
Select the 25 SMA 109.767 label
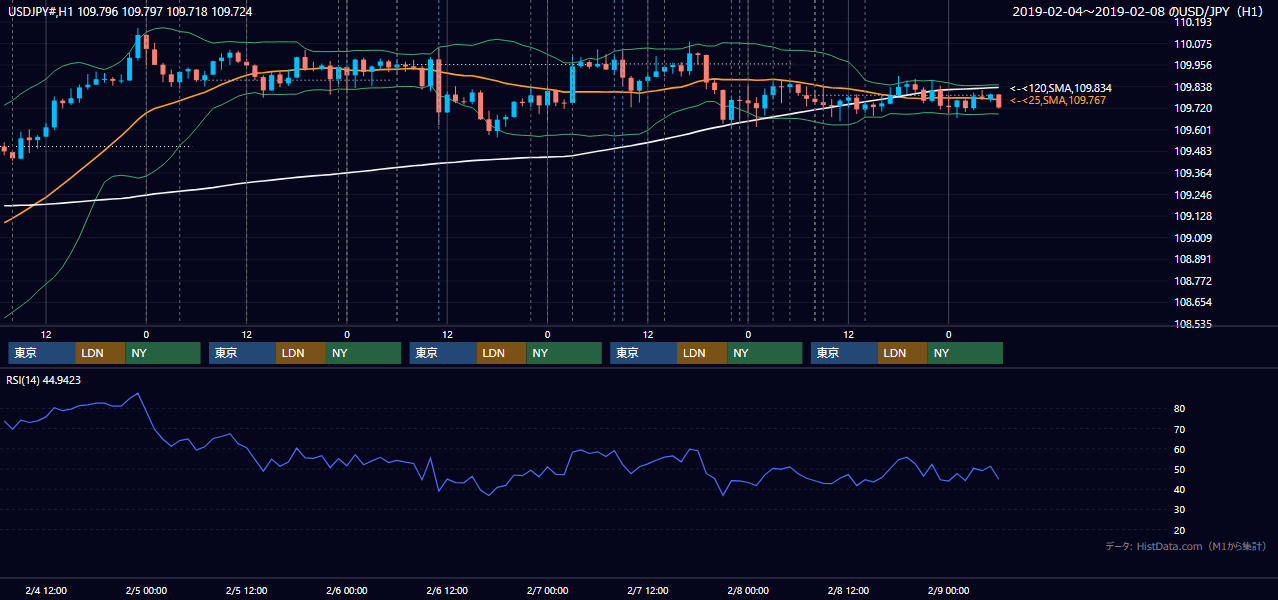[1057, 101]
